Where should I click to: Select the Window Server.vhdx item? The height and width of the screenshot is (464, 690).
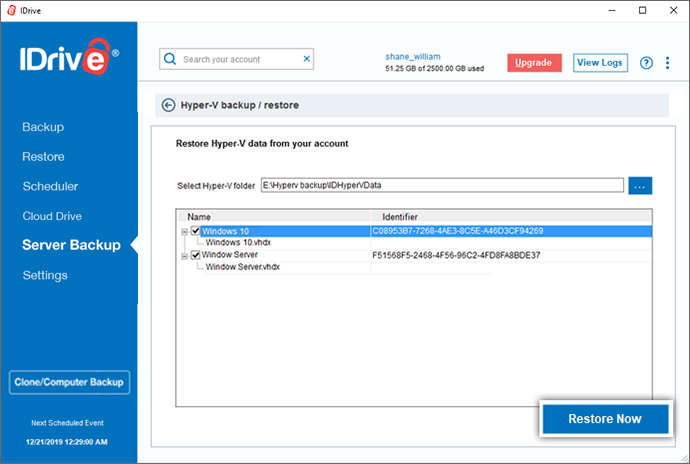[x=242, y=267]
